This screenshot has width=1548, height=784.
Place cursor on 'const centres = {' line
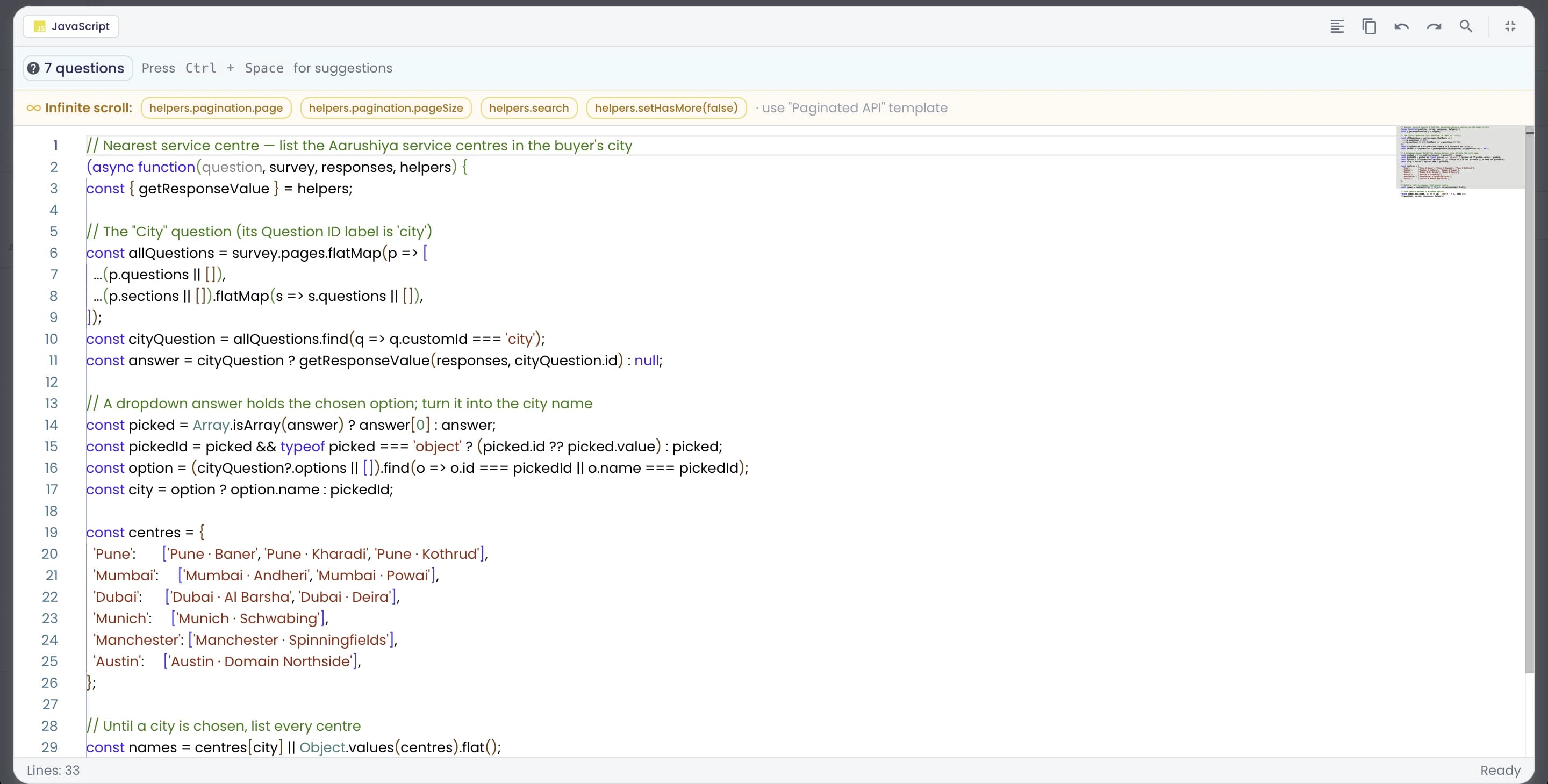click(146, 533)
